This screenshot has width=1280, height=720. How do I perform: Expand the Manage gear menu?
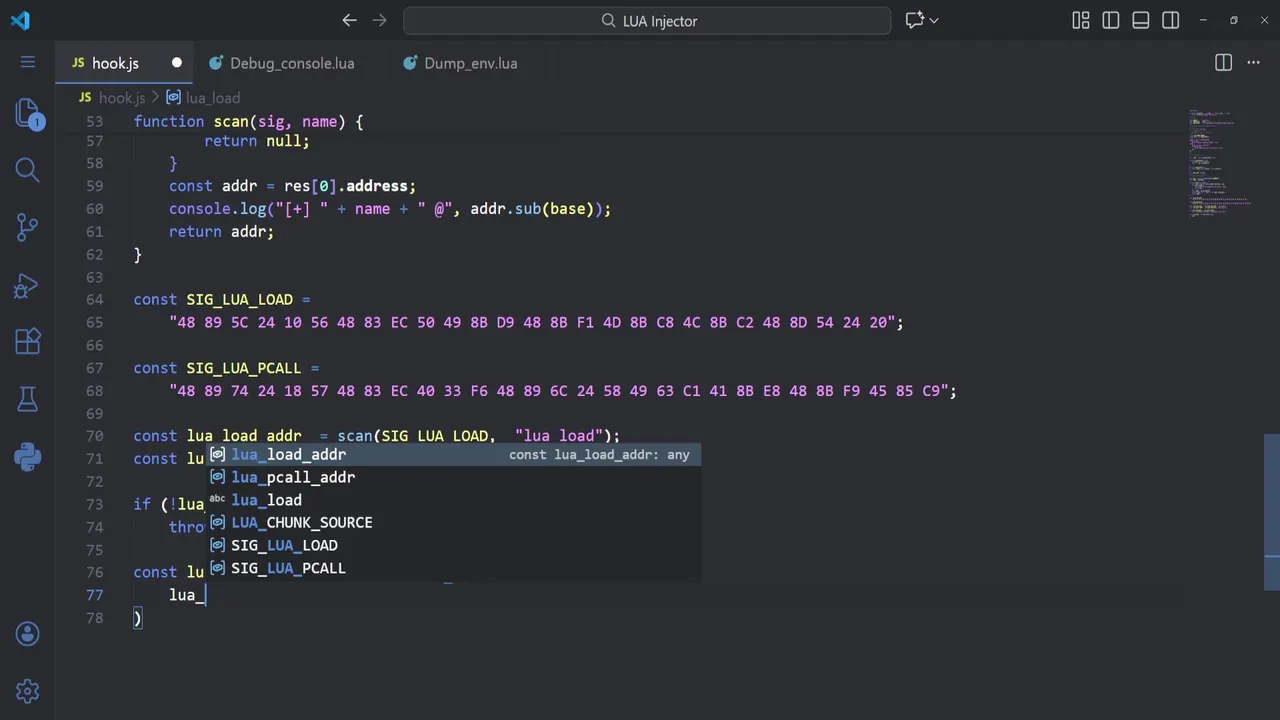click(x=28, y=691)
